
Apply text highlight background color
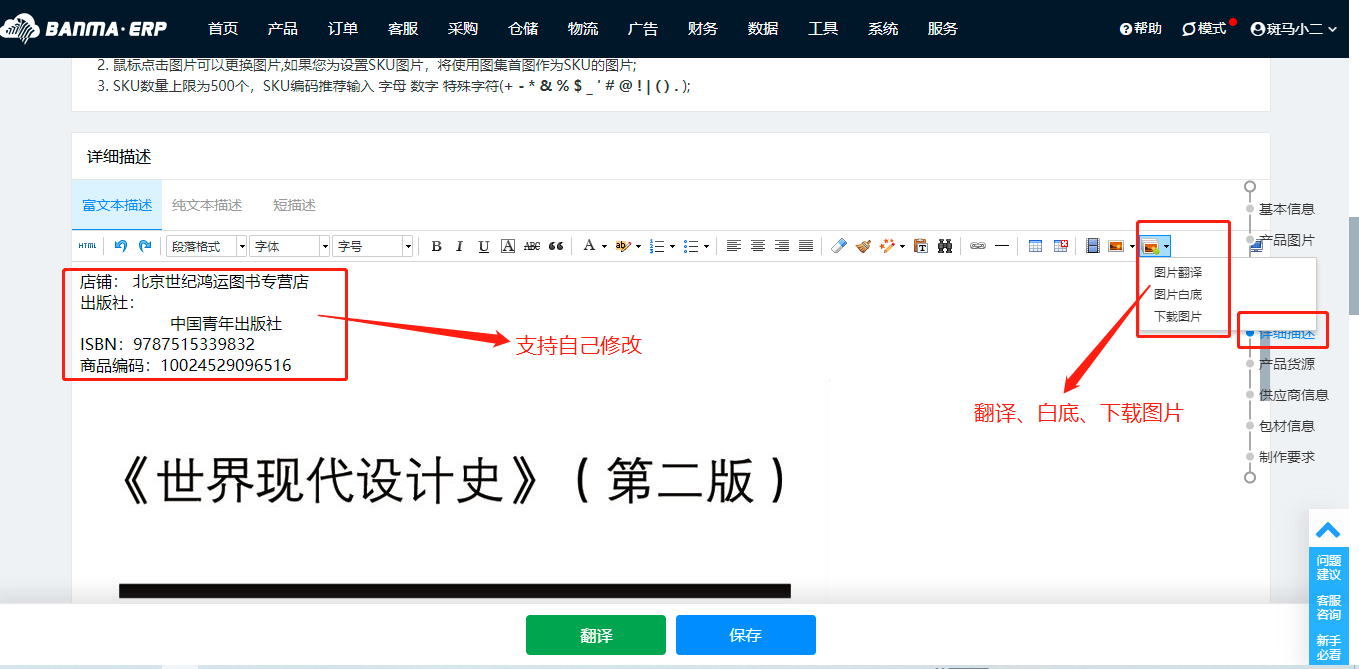[623, 246]
